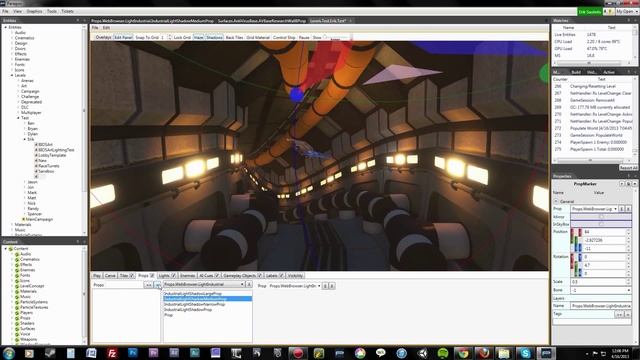Toggle the Gameplay Objects checkbox

[x=260, y=276]
